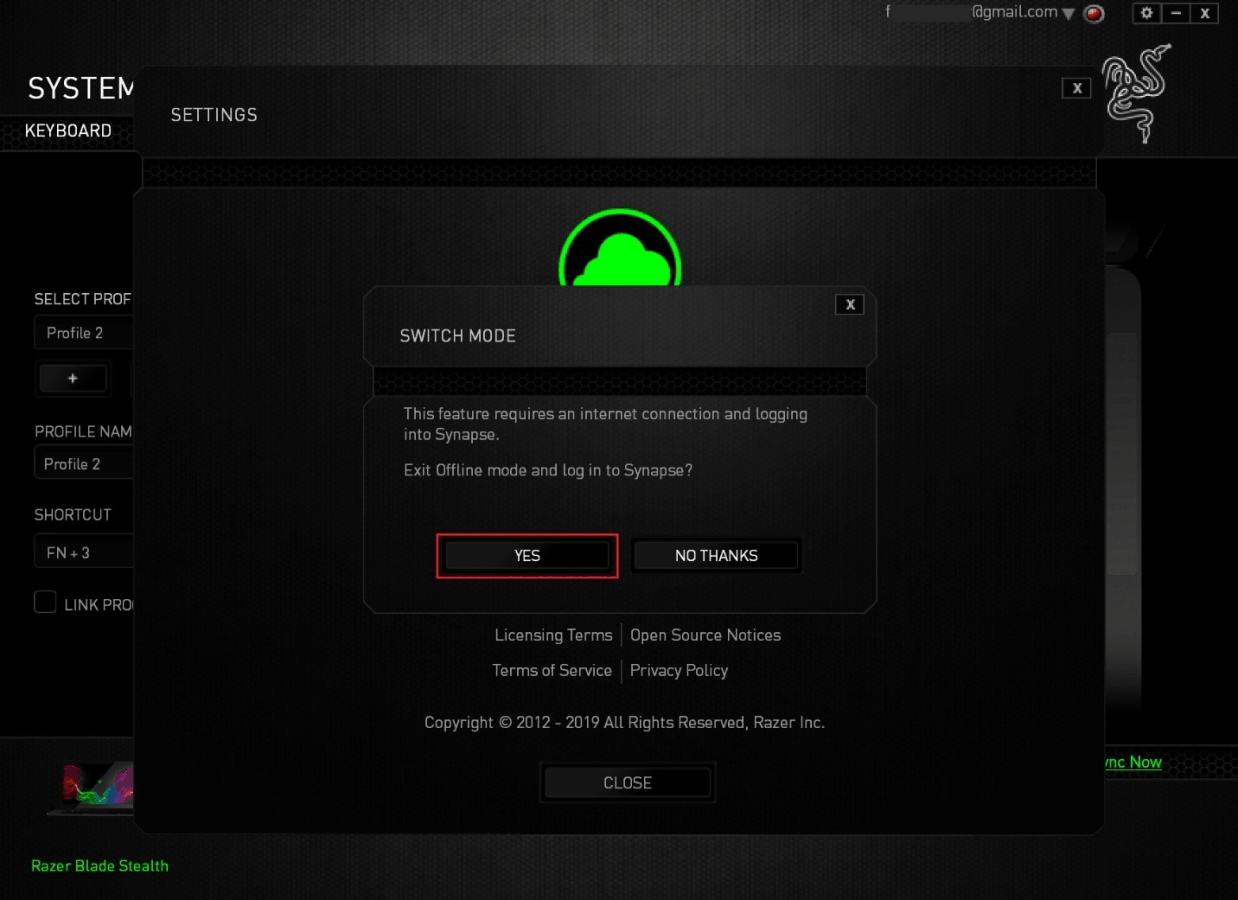Open the Select Profile dropdown
Viewport: 1238px width, 900px height.
[x=85, y=333]
